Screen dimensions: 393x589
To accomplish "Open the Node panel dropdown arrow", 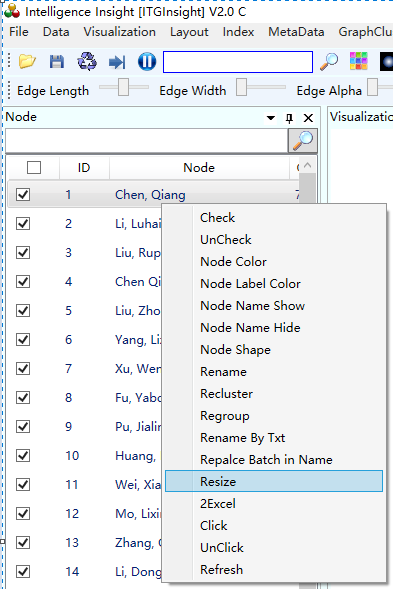I will click(x=271, y=118).
